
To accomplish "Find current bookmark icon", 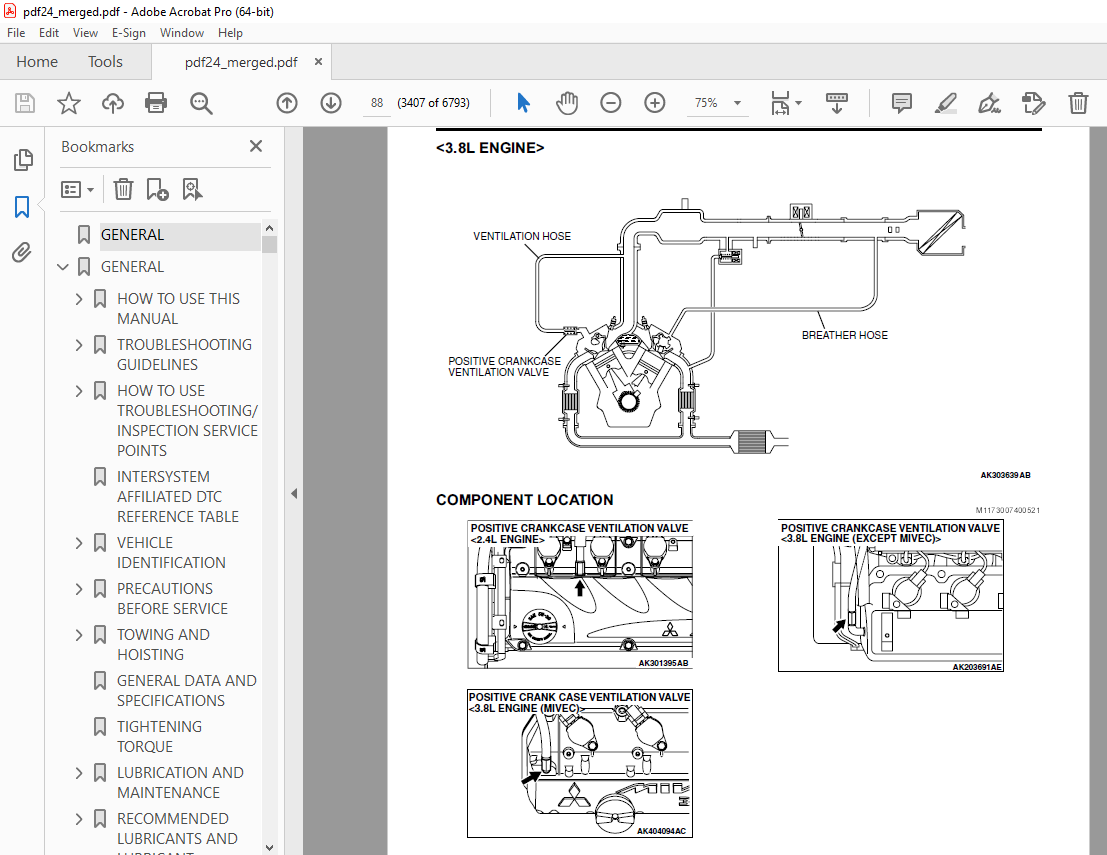I will 192,189.
